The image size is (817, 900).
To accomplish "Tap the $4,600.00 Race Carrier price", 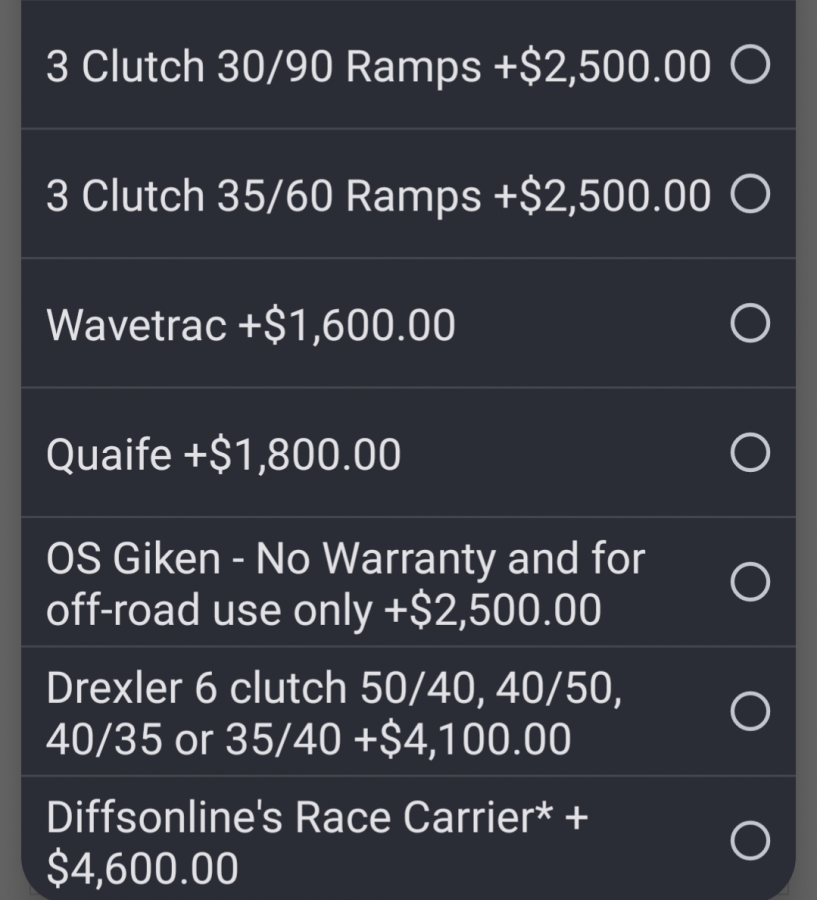I will [142, 867].
